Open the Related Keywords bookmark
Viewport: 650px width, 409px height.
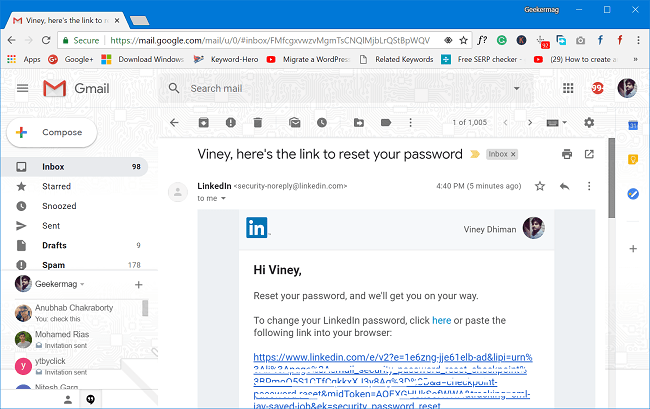[396, 59]
